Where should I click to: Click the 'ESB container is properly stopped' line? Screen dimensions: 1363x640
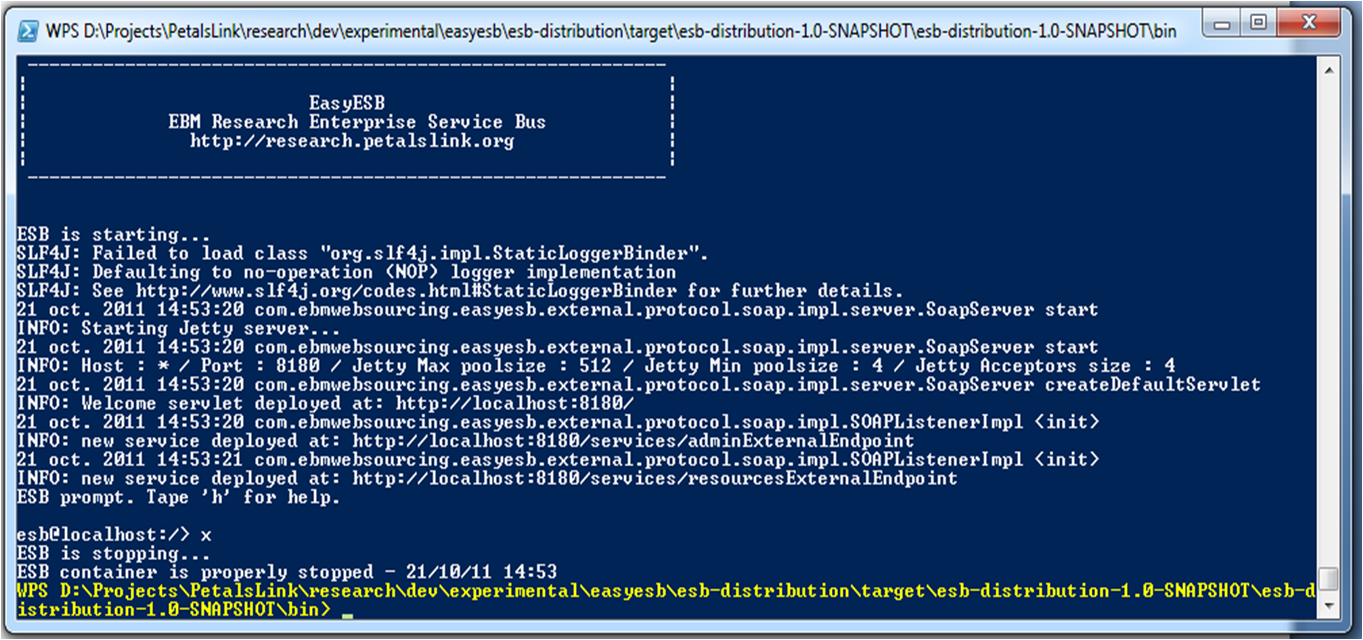(x=287, y=573)
